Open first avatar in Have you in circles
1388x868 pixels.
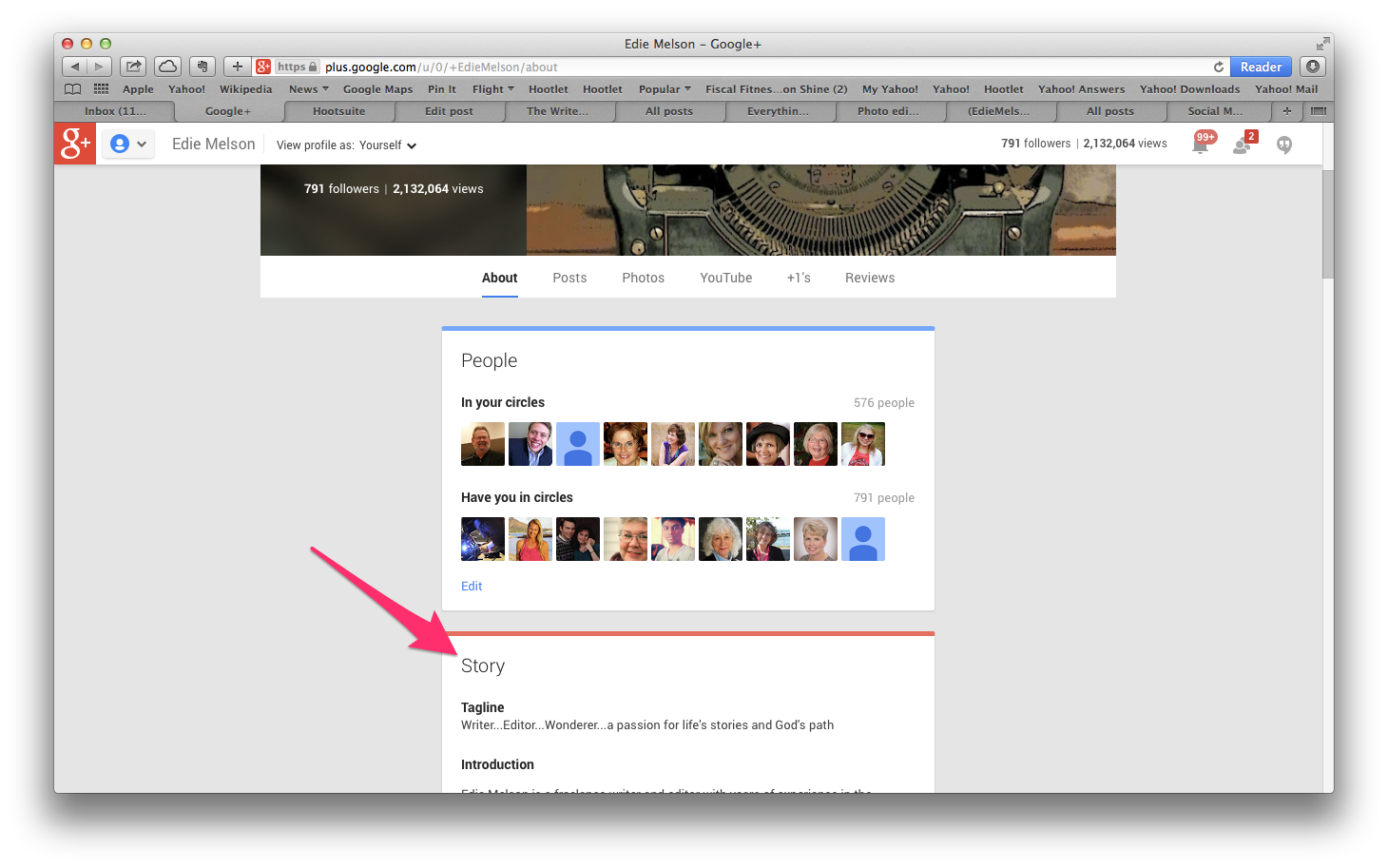[x=483, y=539]
